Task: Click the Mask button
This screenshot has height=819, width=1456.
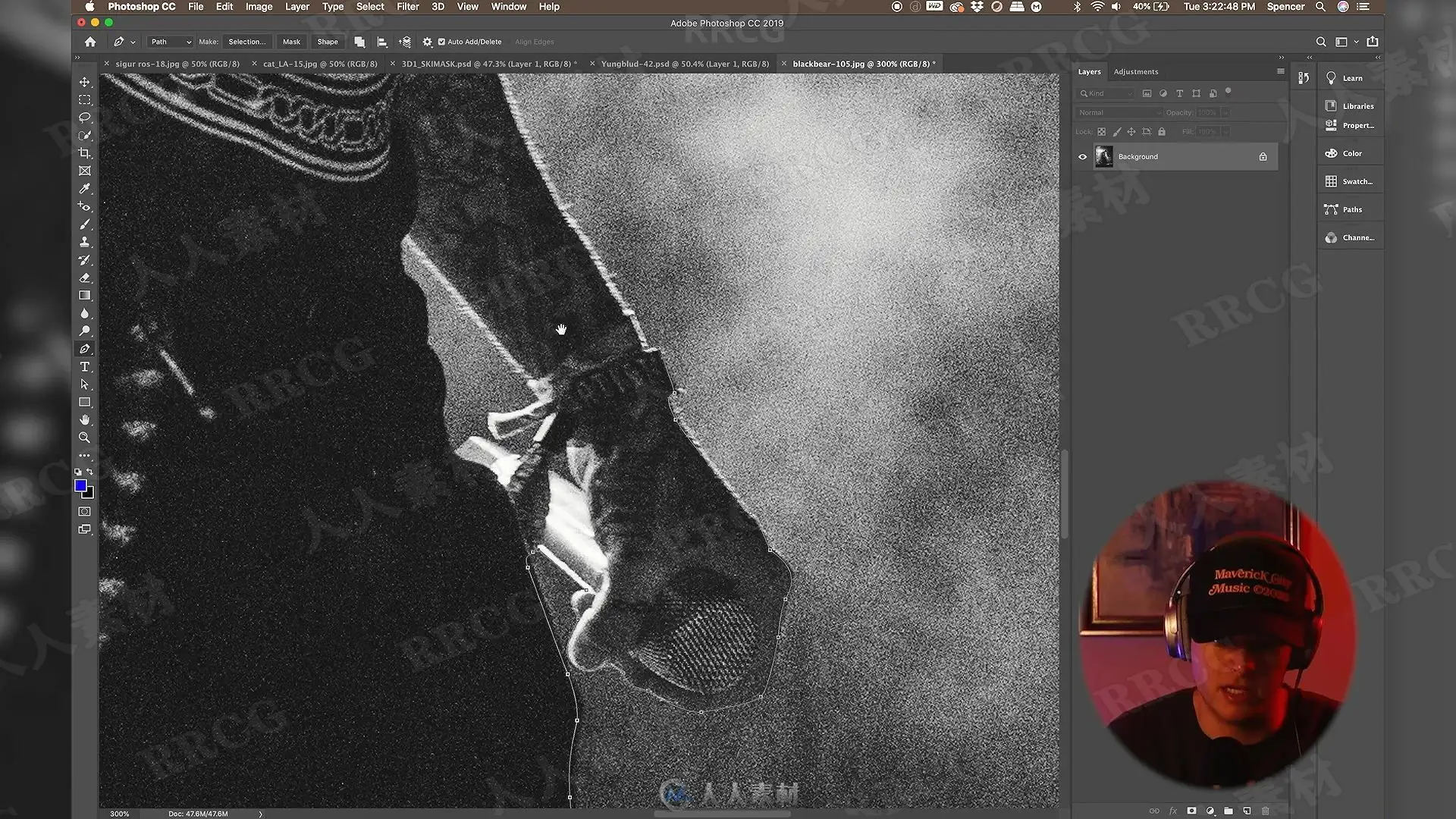Action: pos(291,42)
